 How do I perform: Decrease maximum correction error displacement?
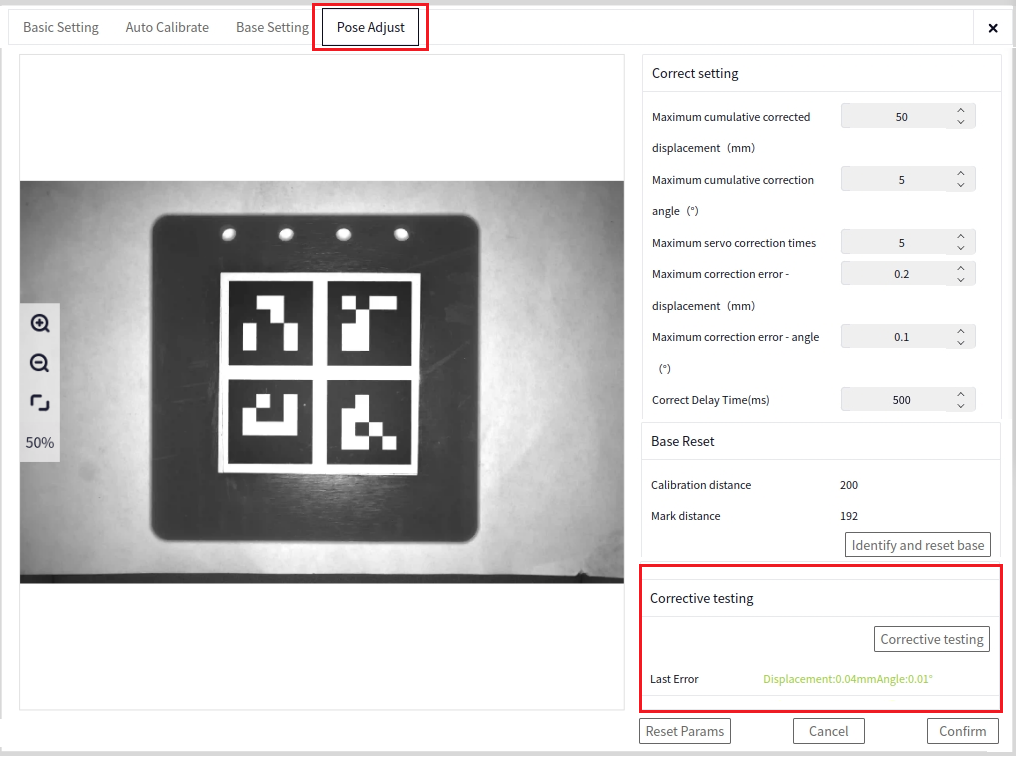(x=961, y=279)
